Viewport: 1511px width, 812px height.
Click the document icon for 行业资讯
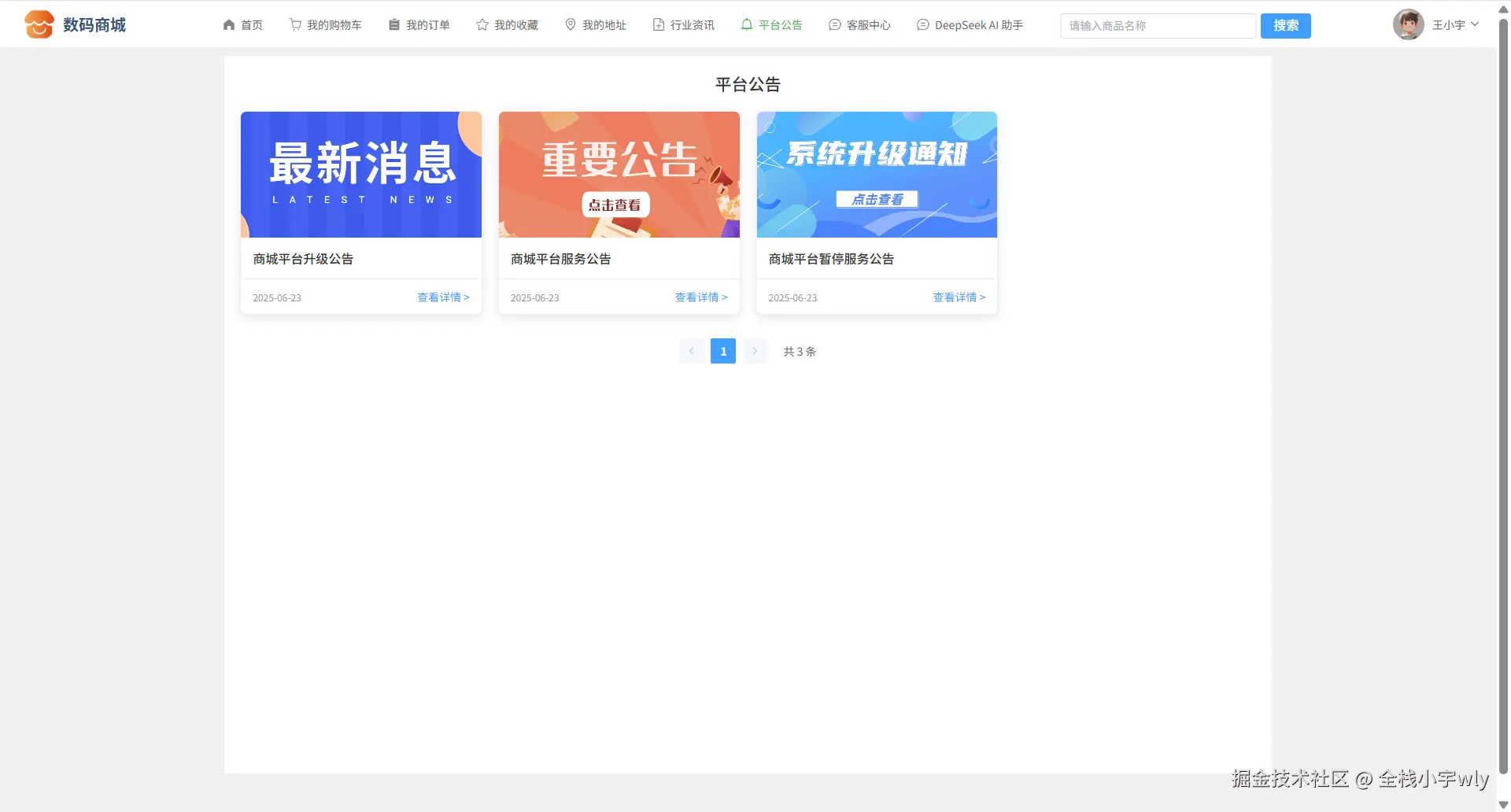point(659,25)
